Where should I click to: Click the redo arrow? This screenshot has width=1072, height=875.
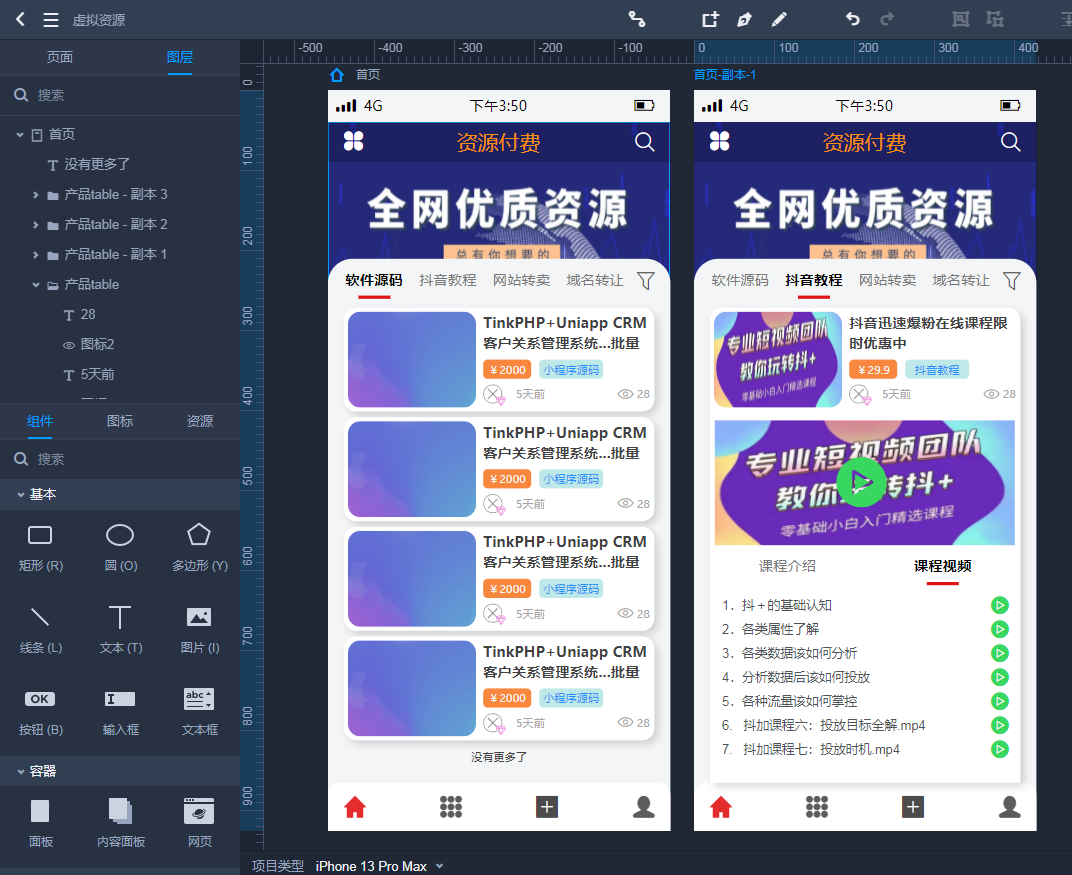point(887,18)
